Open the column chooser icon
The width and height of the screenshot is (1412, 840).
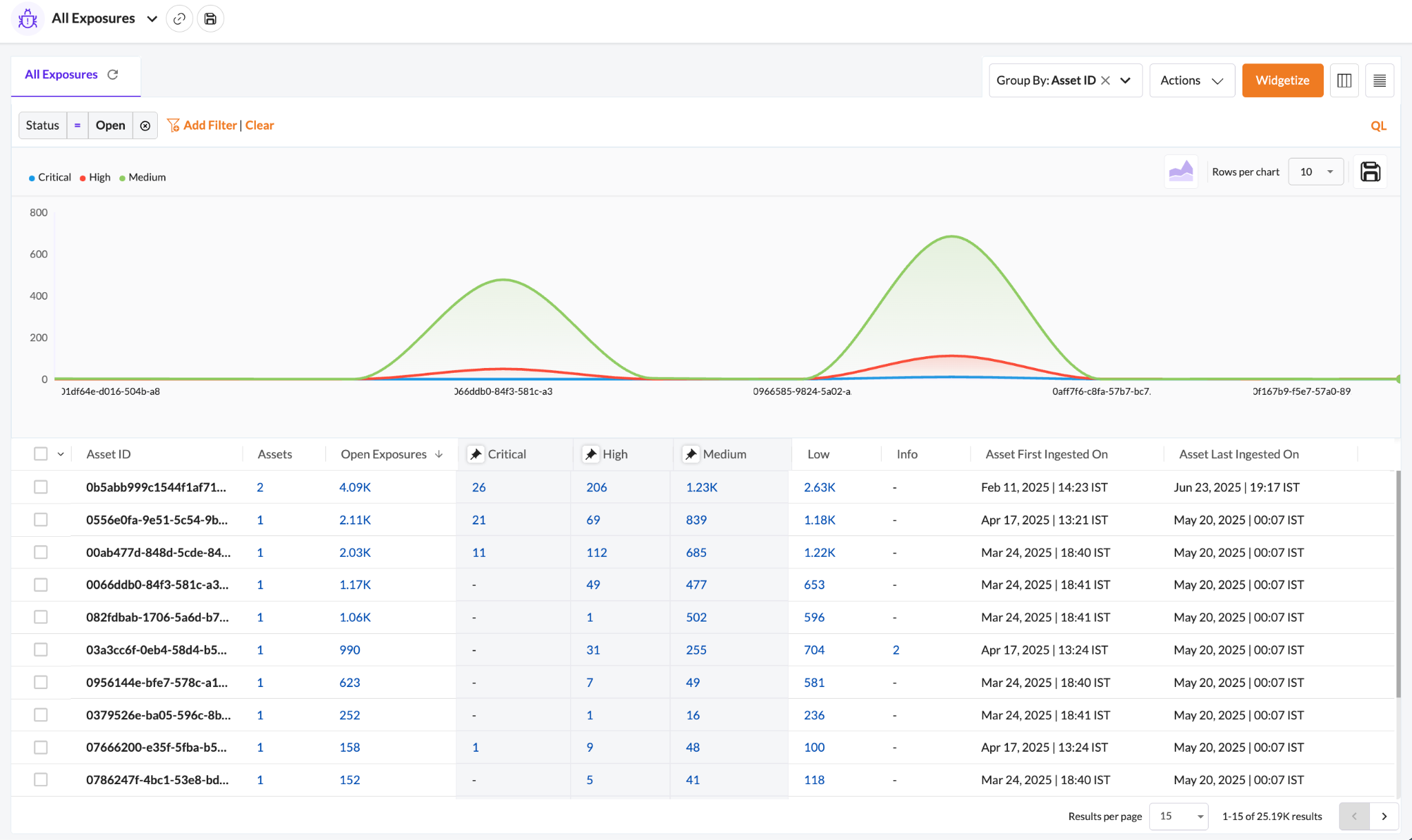pos(1344,81)
